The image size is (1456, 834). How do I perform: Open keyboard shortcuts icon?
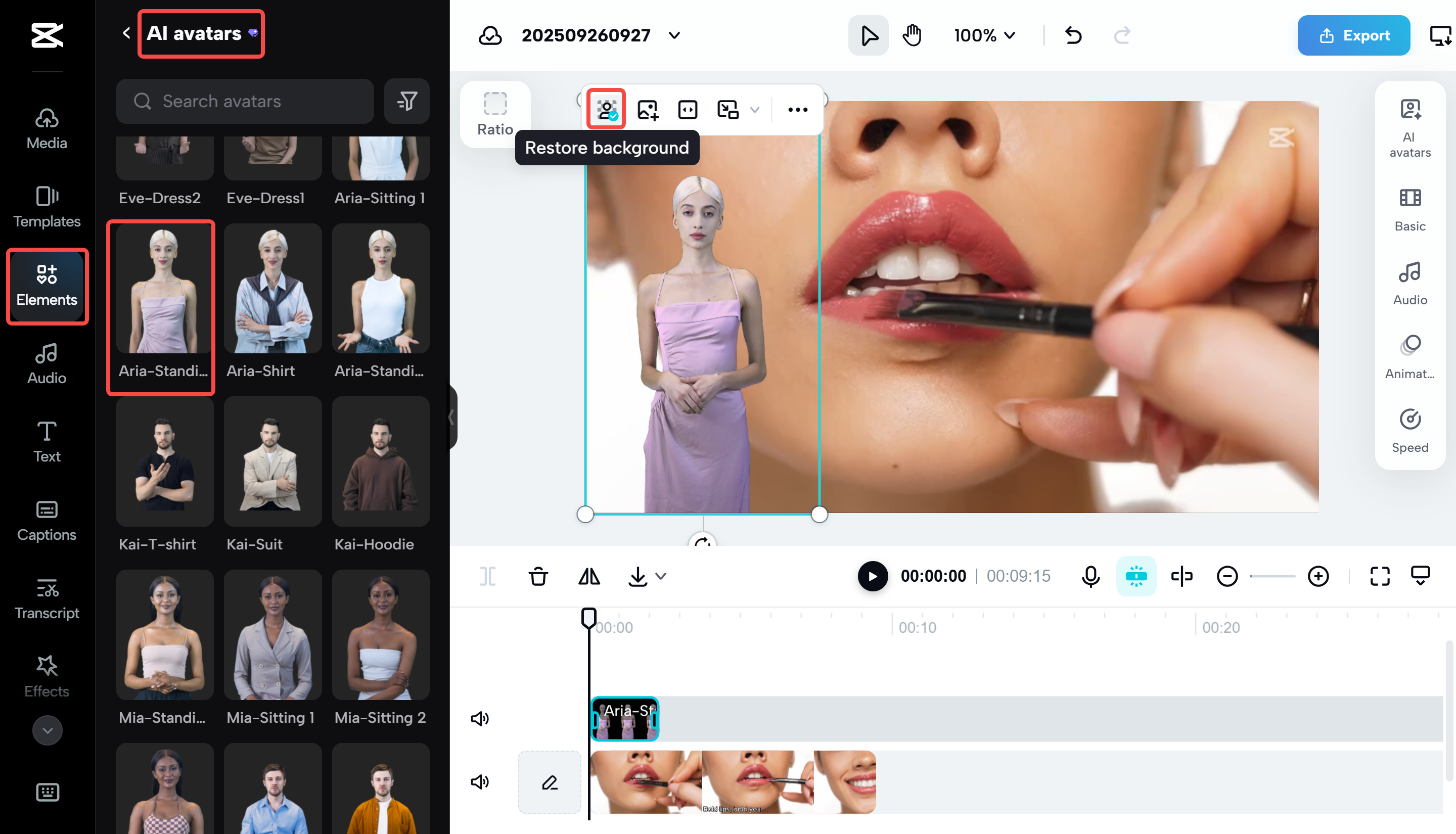click(x=48, y=792)
